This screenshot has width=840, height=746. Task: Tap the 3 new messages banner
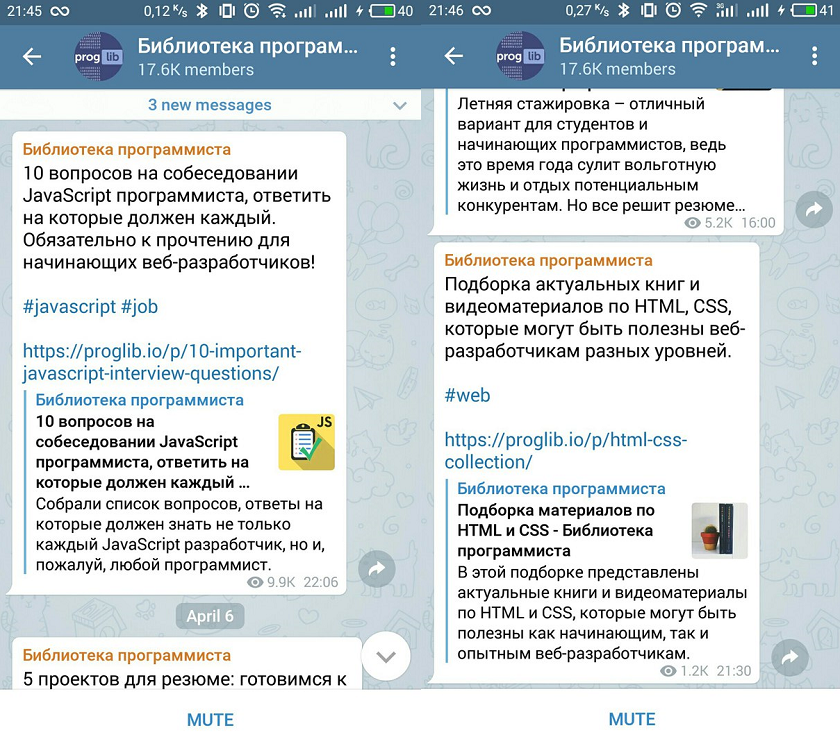[x=210, y=105]
